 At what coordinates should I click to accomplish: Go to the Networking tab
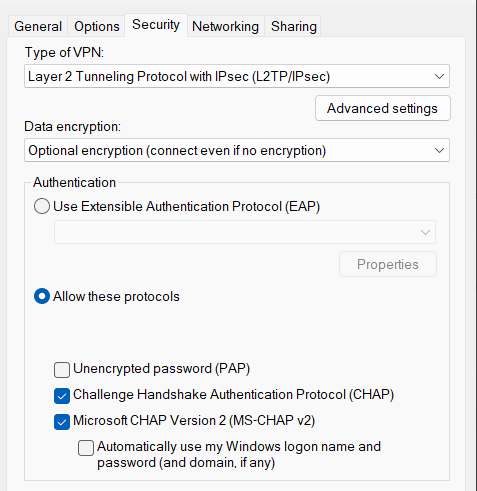point(226,26)
